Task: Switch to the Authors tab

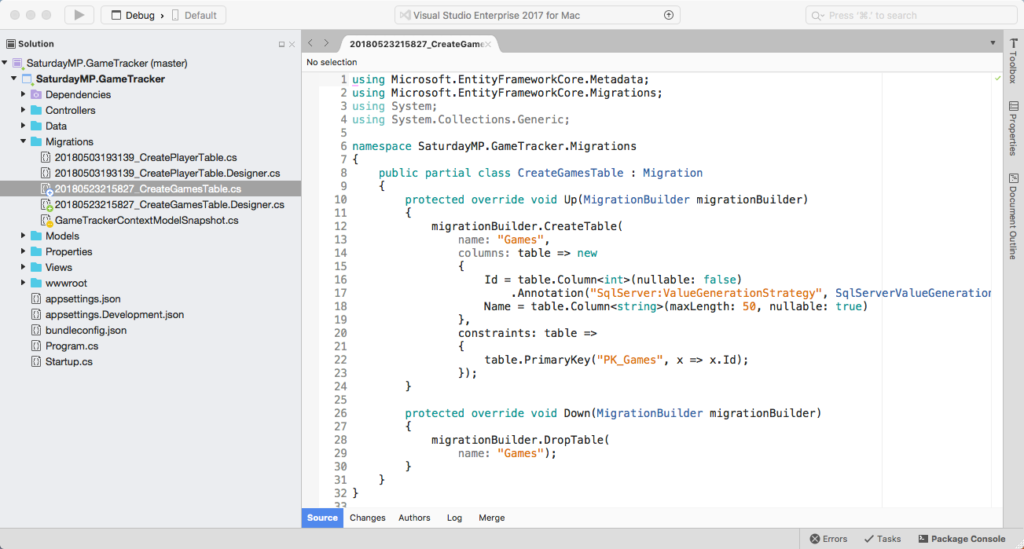Action: click(414, 518)
